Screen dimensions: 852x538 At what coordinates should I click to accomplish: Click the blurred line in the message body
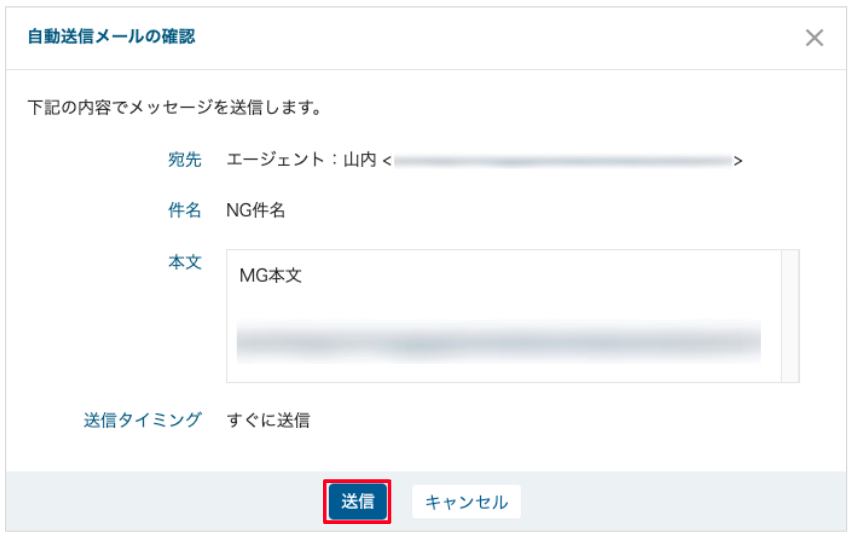[498, 340]
